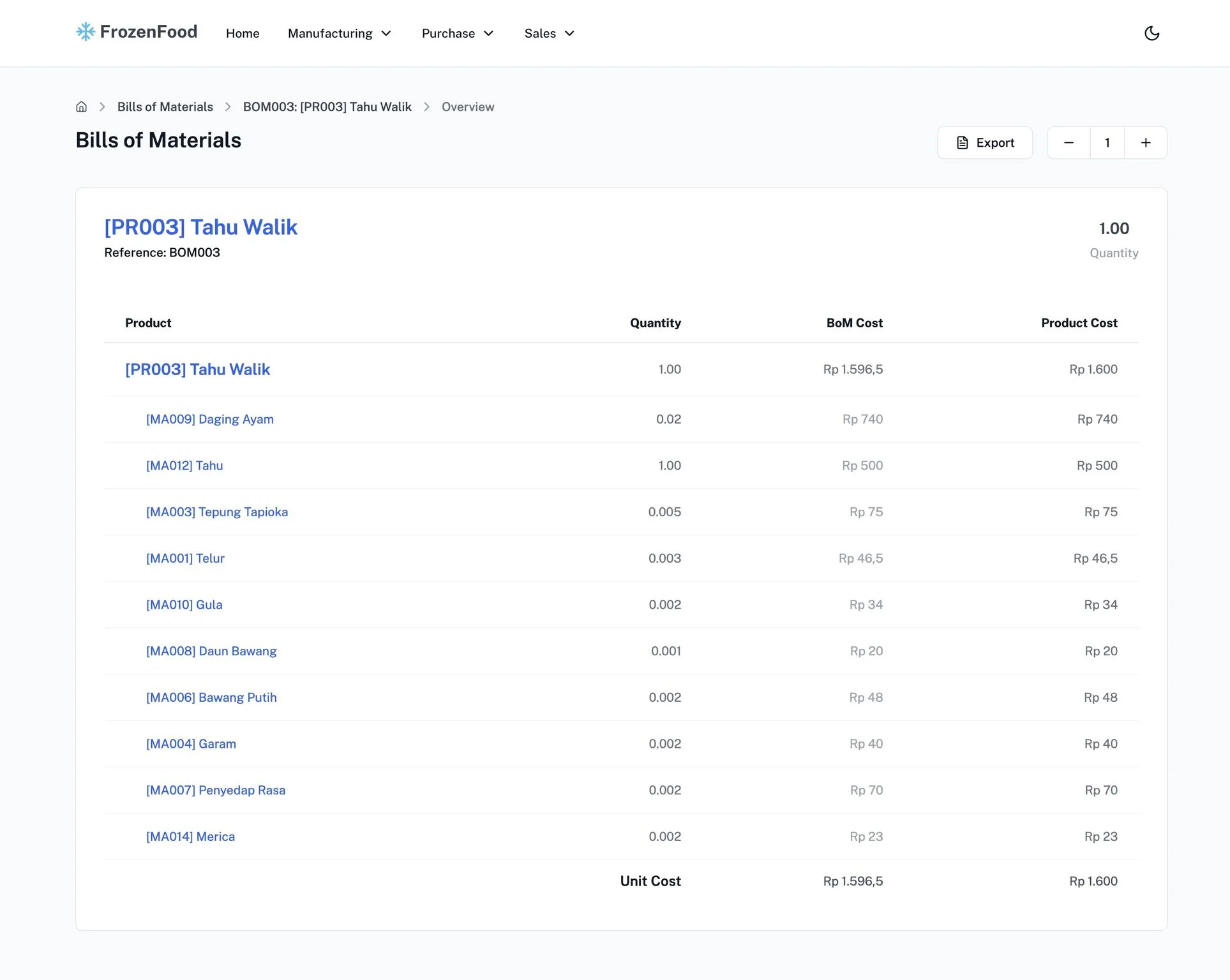The width and height of the screenshot is (1230, 980).
Task: Click Garam product cost Rp 40
Action: pos(1100,744)
